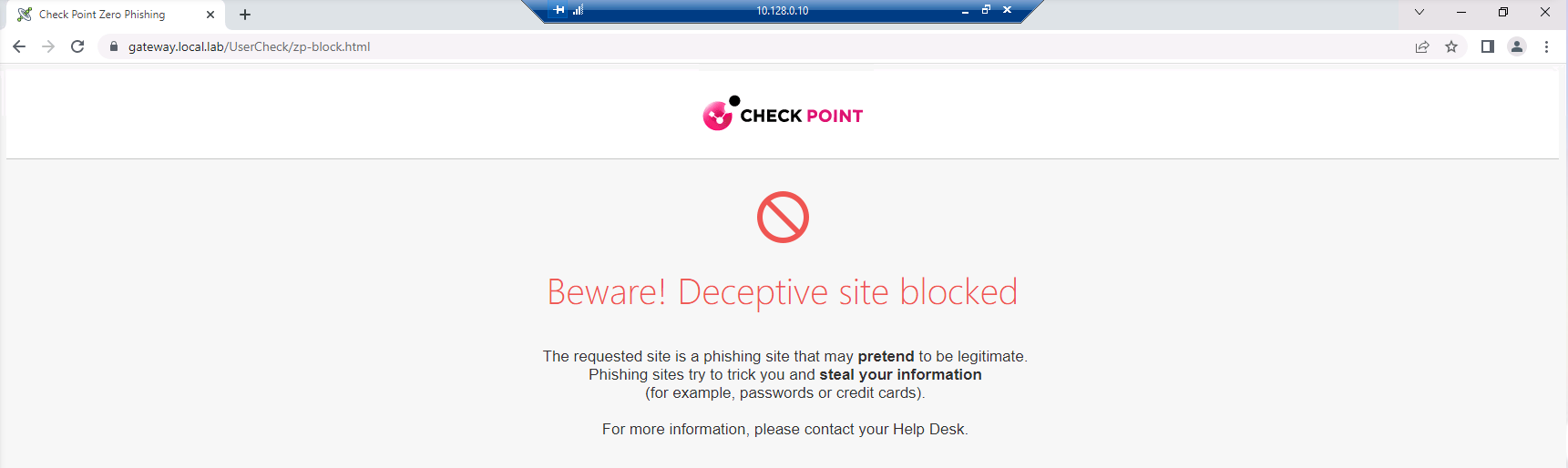
Task: Check remote connection signal strength icon
Action: (x=578, y=10)
